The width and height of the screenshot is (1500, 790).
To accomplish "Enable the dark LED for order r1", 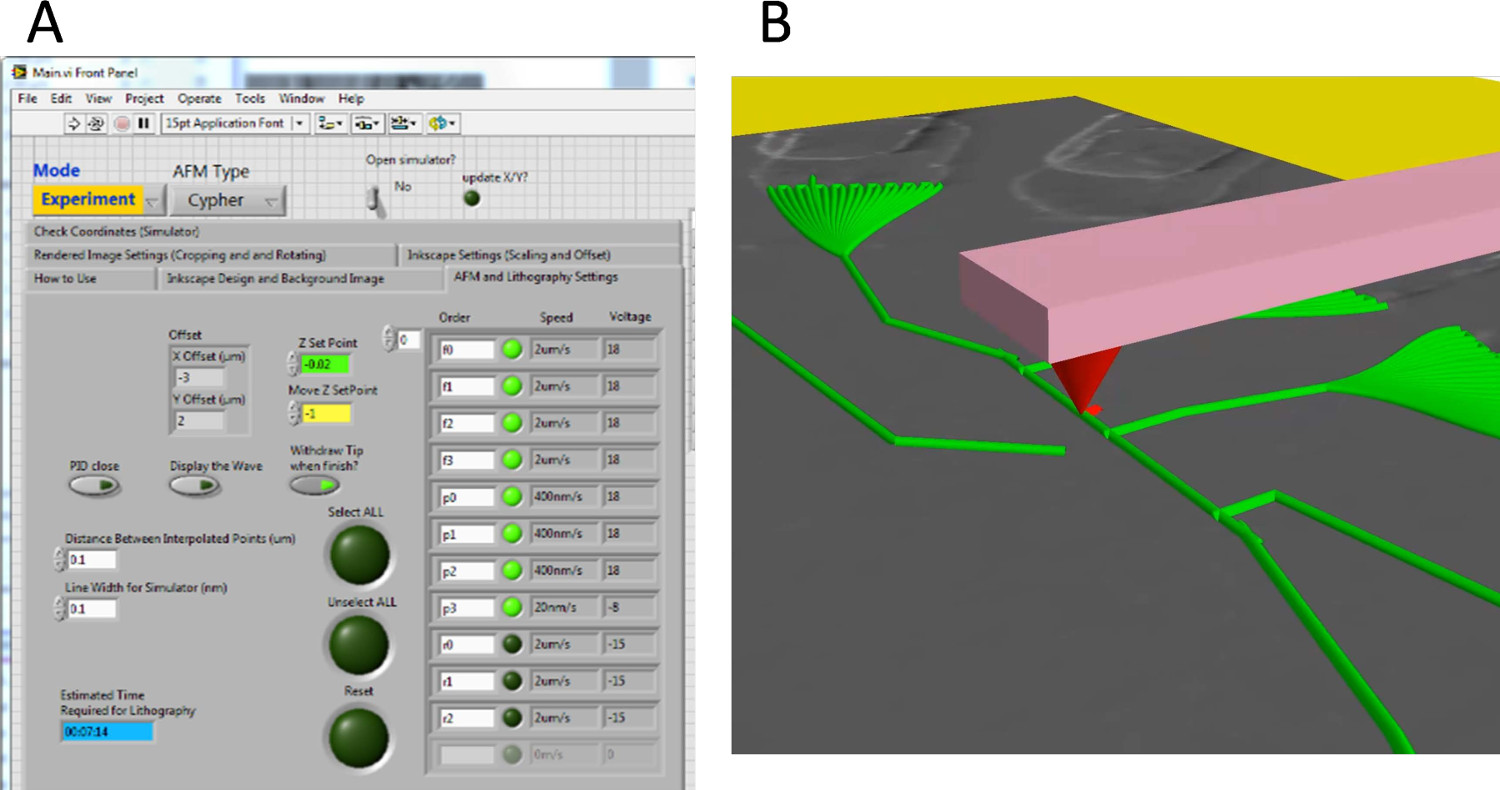I will [513, 681].
